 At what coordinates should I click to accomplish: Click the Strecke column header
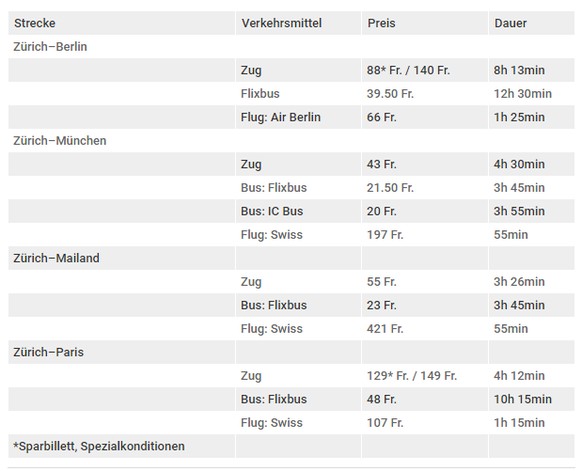pyautogui.click(x=35, y=23)
